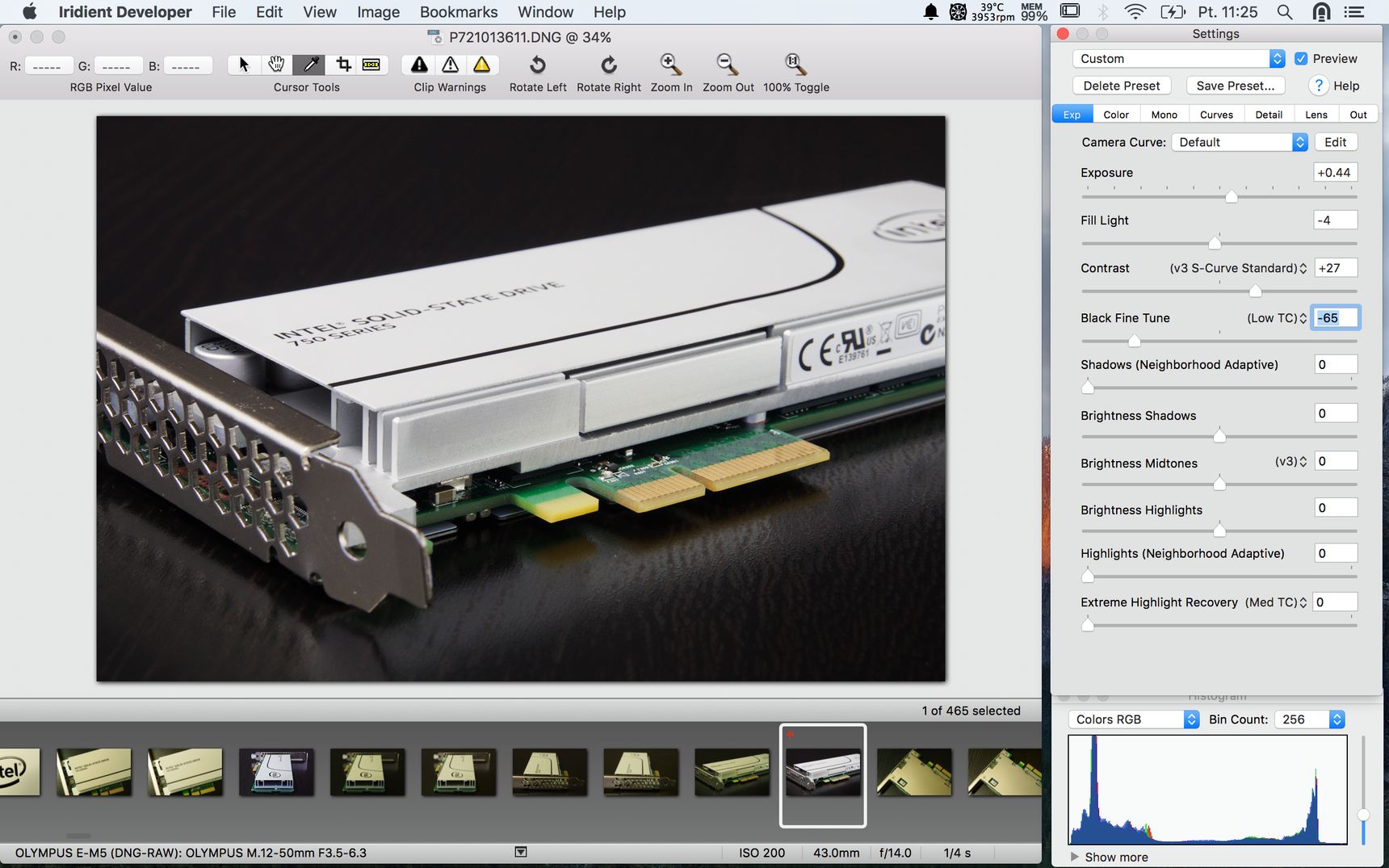This screenshot has width=1389, height=868.
Task: Toggle the outlined white clip warning
Action: [x=451, y=65]
